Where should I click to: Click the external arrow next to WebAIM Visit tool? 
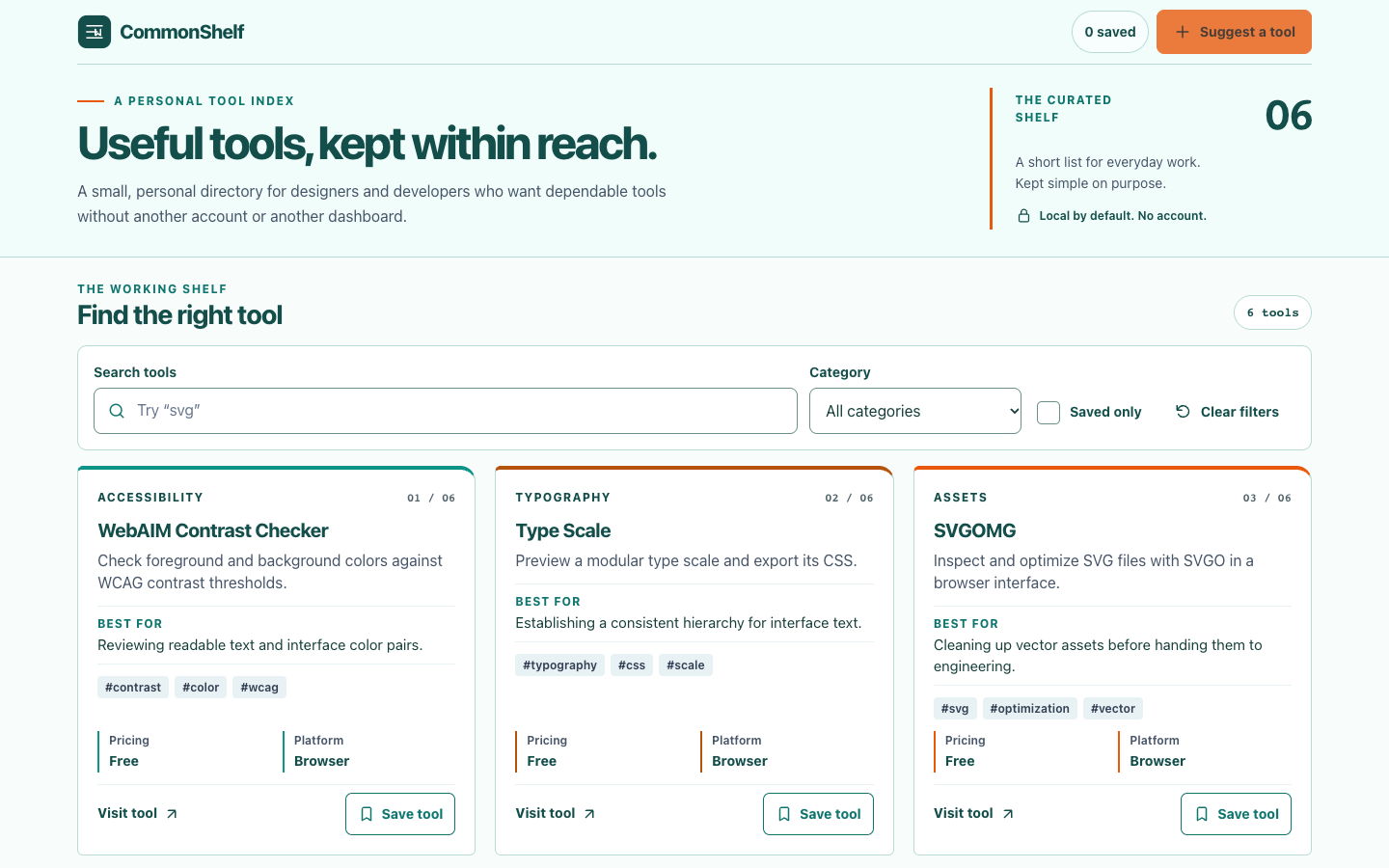pyautogui.click(x=172, y=814)
